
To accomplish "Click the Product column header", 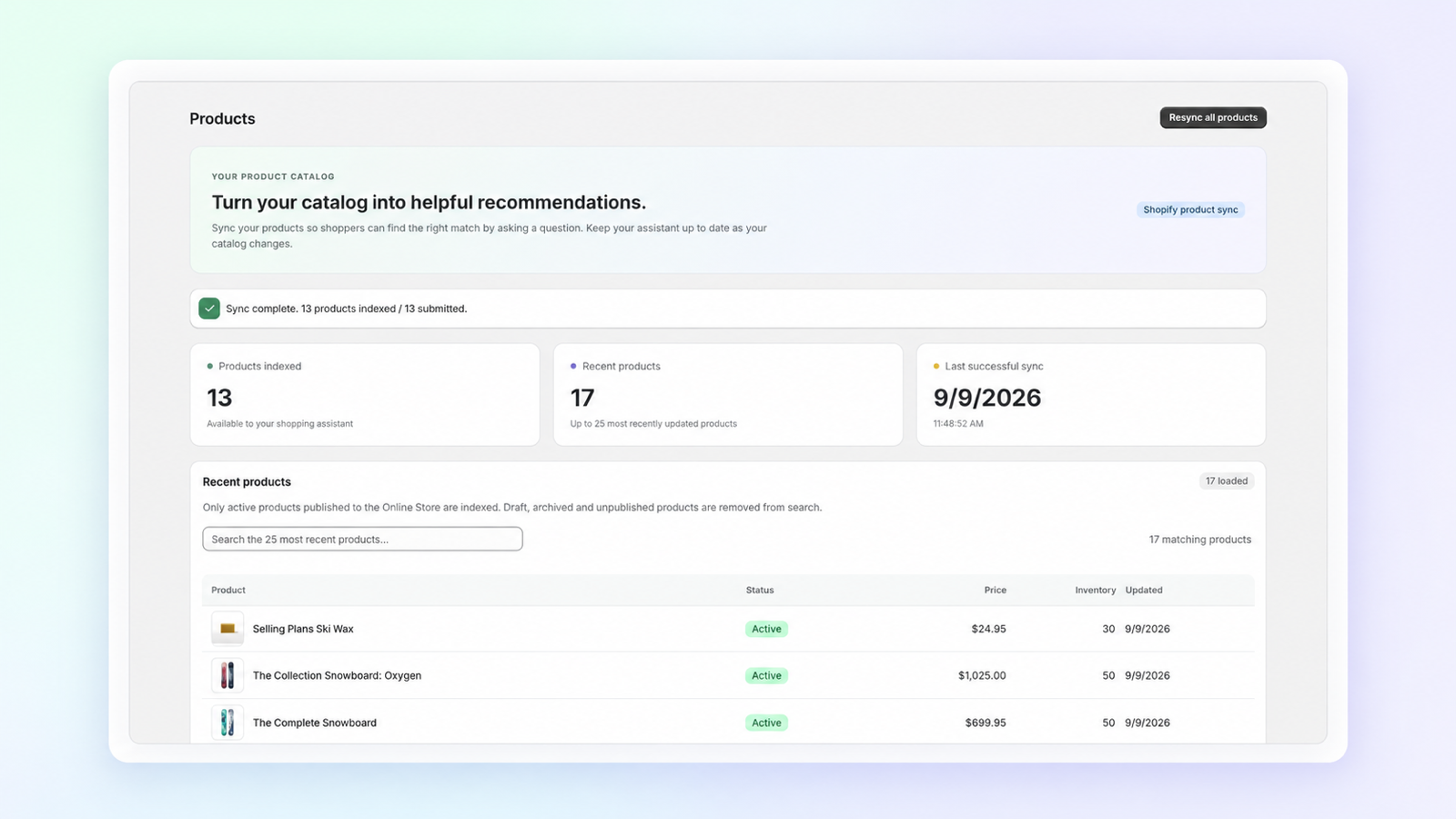I will 228,590.
